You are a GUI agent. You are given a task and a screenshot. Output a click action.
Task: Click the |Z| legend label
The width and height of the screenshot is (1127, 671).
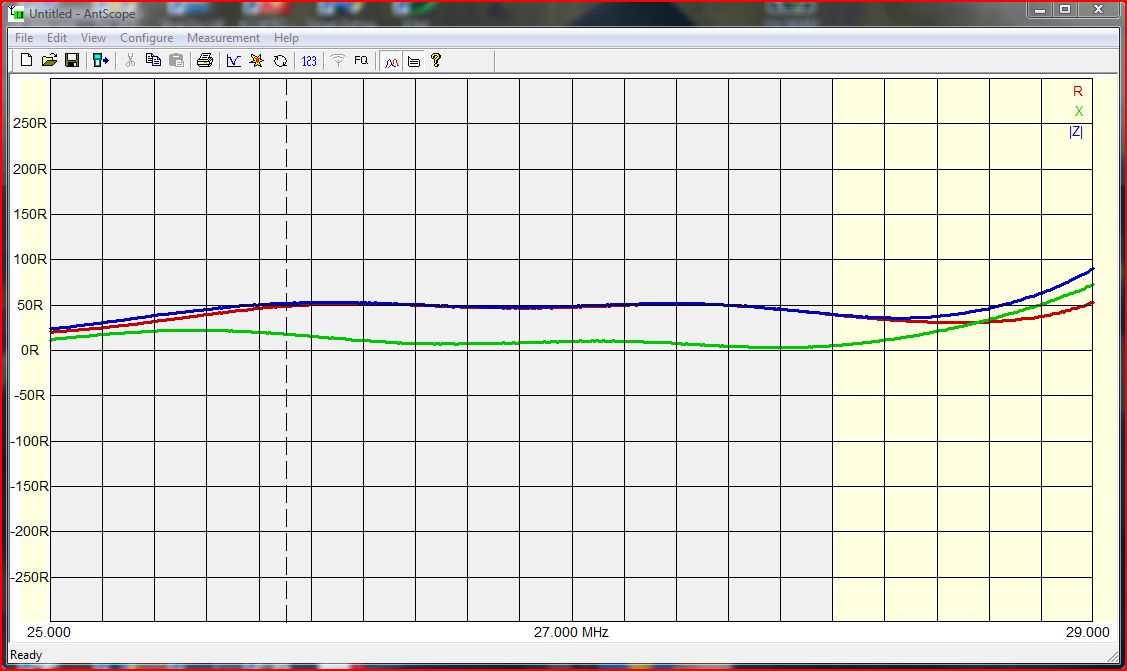click(x=1076, y=131)
